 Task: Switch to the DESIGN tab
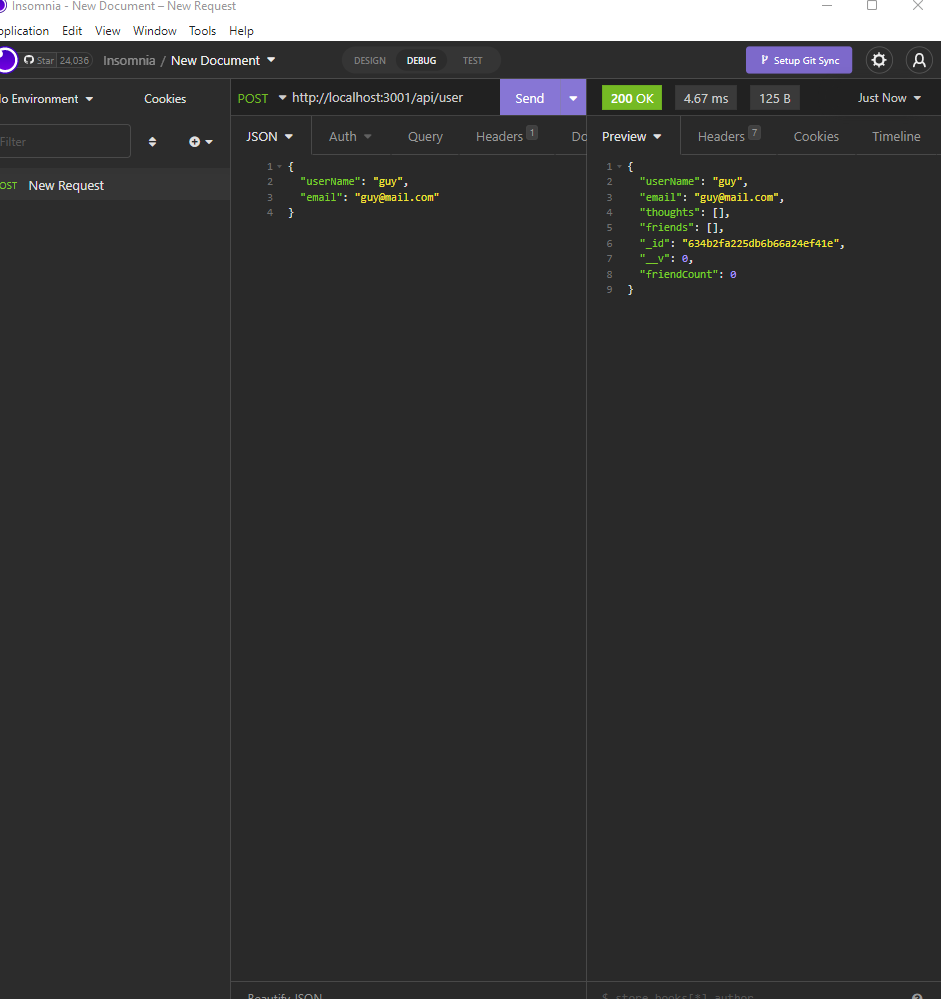pos(369,60)
